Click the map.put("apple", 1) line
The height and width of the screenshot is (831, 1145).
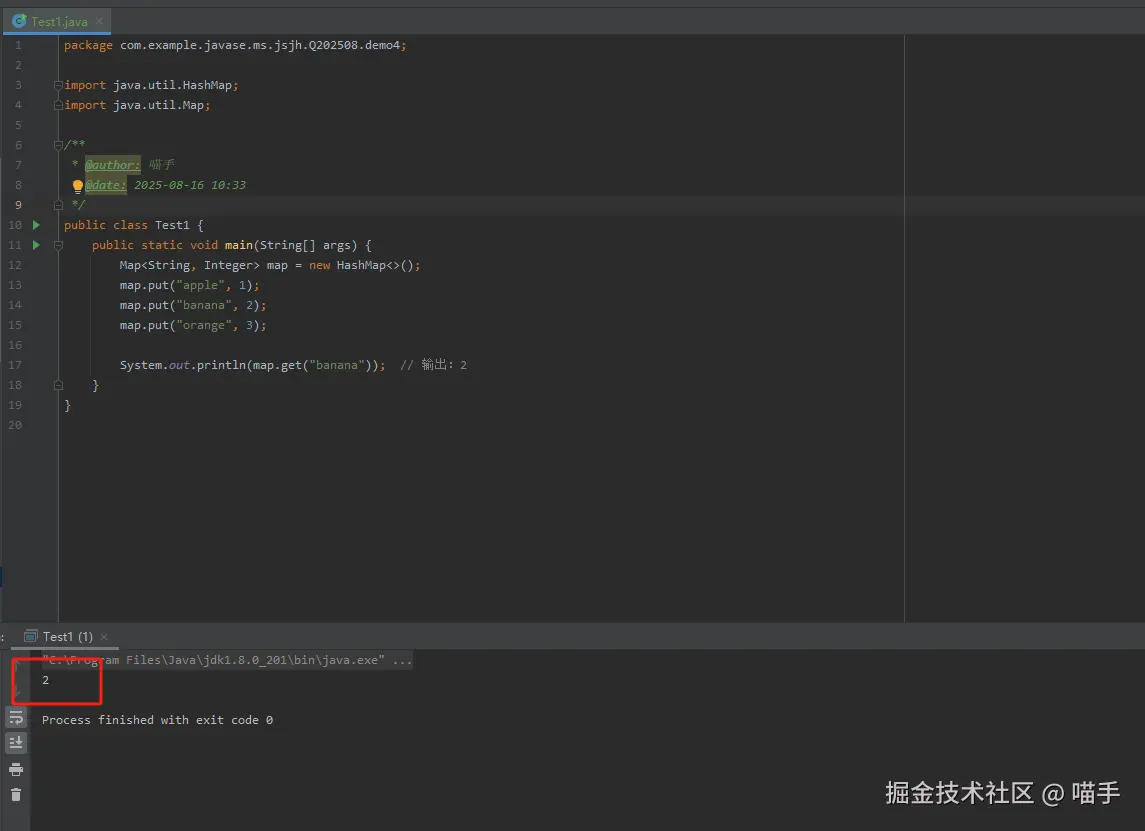pos(189,285)
